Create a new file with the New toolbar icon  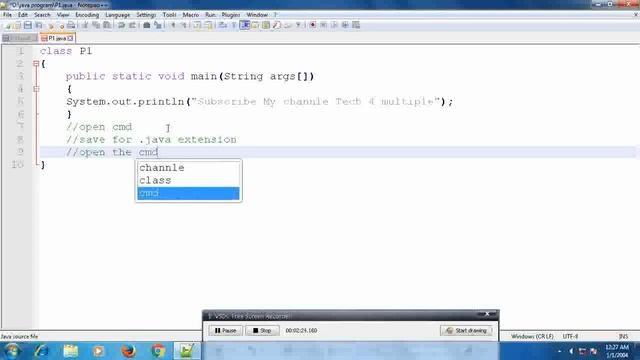[x=7, y=25]
